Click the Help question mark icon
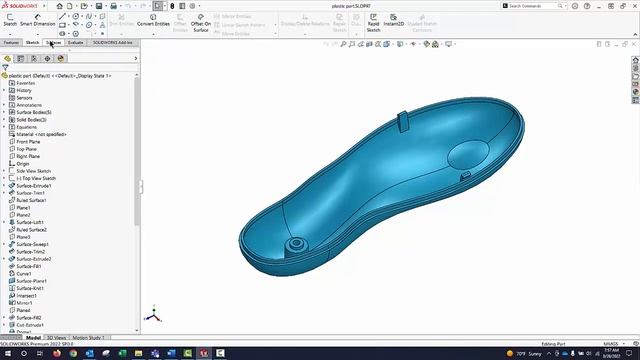Screen dimensions: 640x360 [x=587, y=6]
